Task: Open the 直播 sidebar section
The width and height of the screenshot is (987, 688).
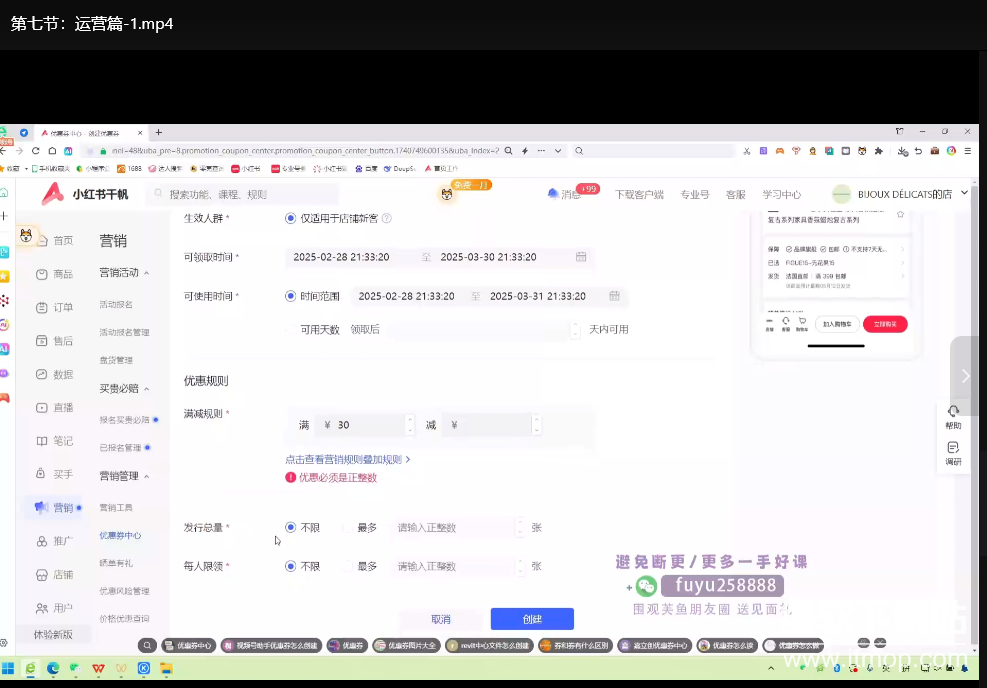Action: (x=55, y=407)
